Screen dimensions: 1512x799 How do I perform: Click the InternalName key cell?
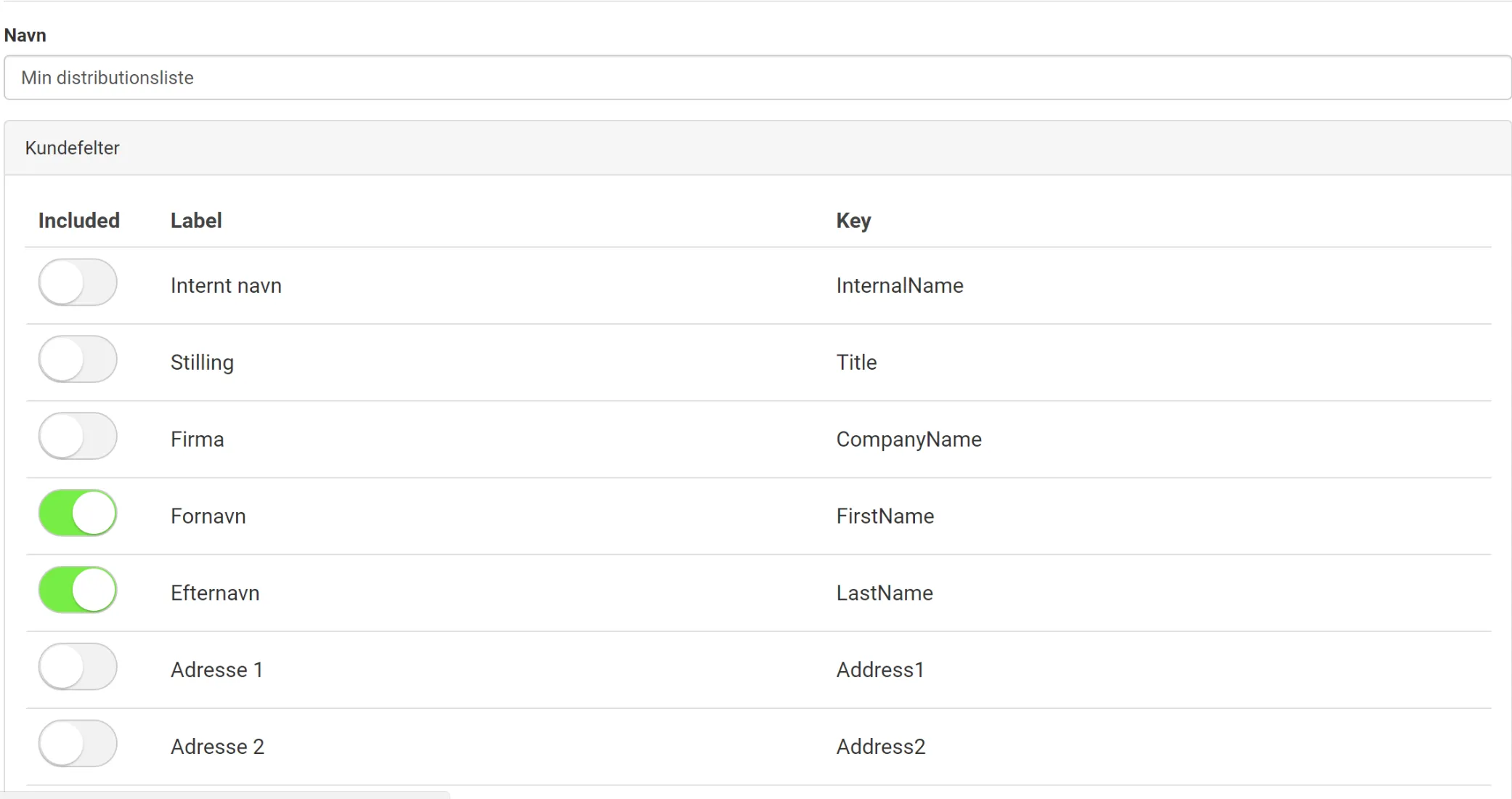(x=900, y=285)
